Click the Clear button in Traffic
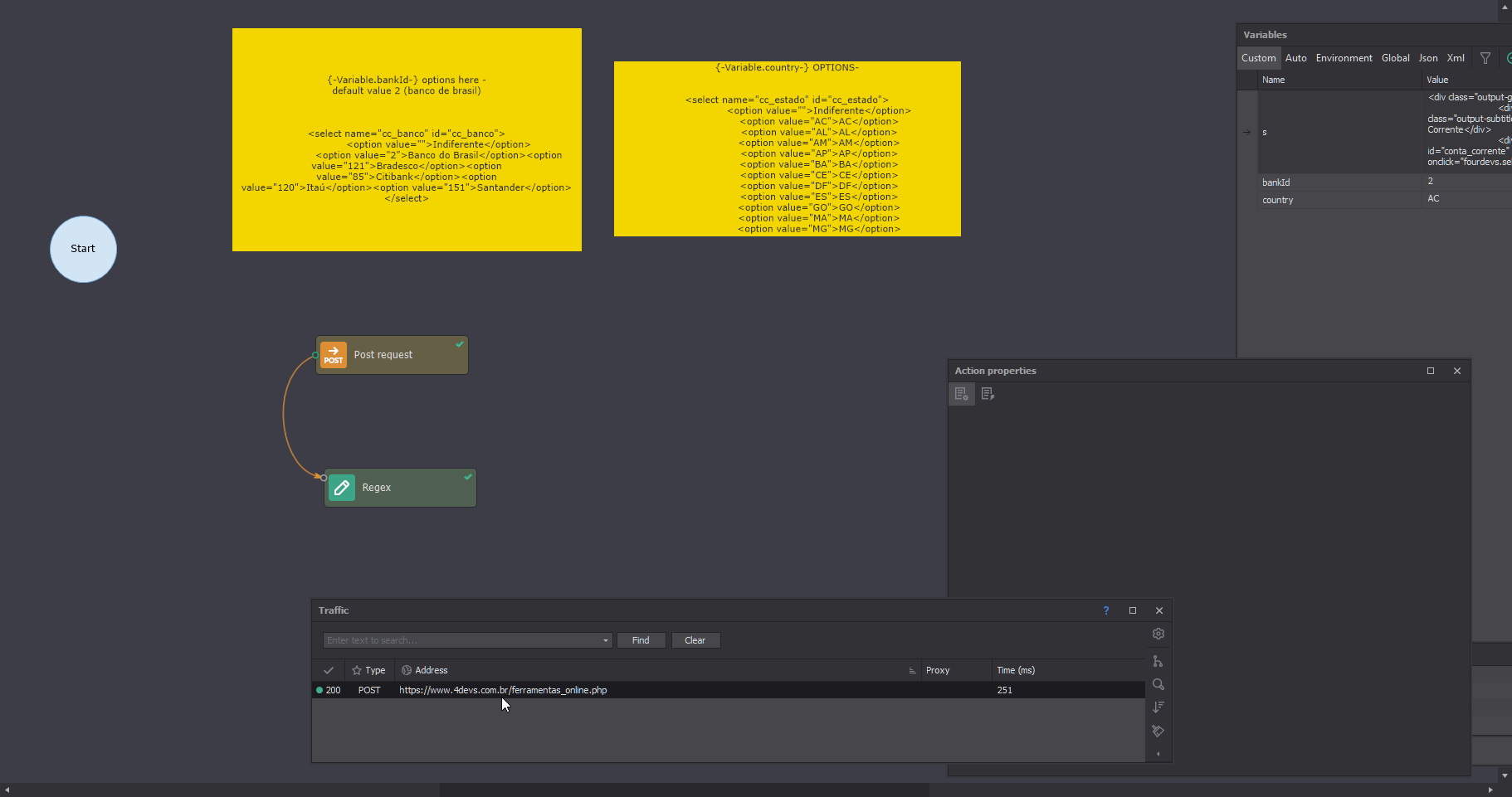 pos(695,640)
